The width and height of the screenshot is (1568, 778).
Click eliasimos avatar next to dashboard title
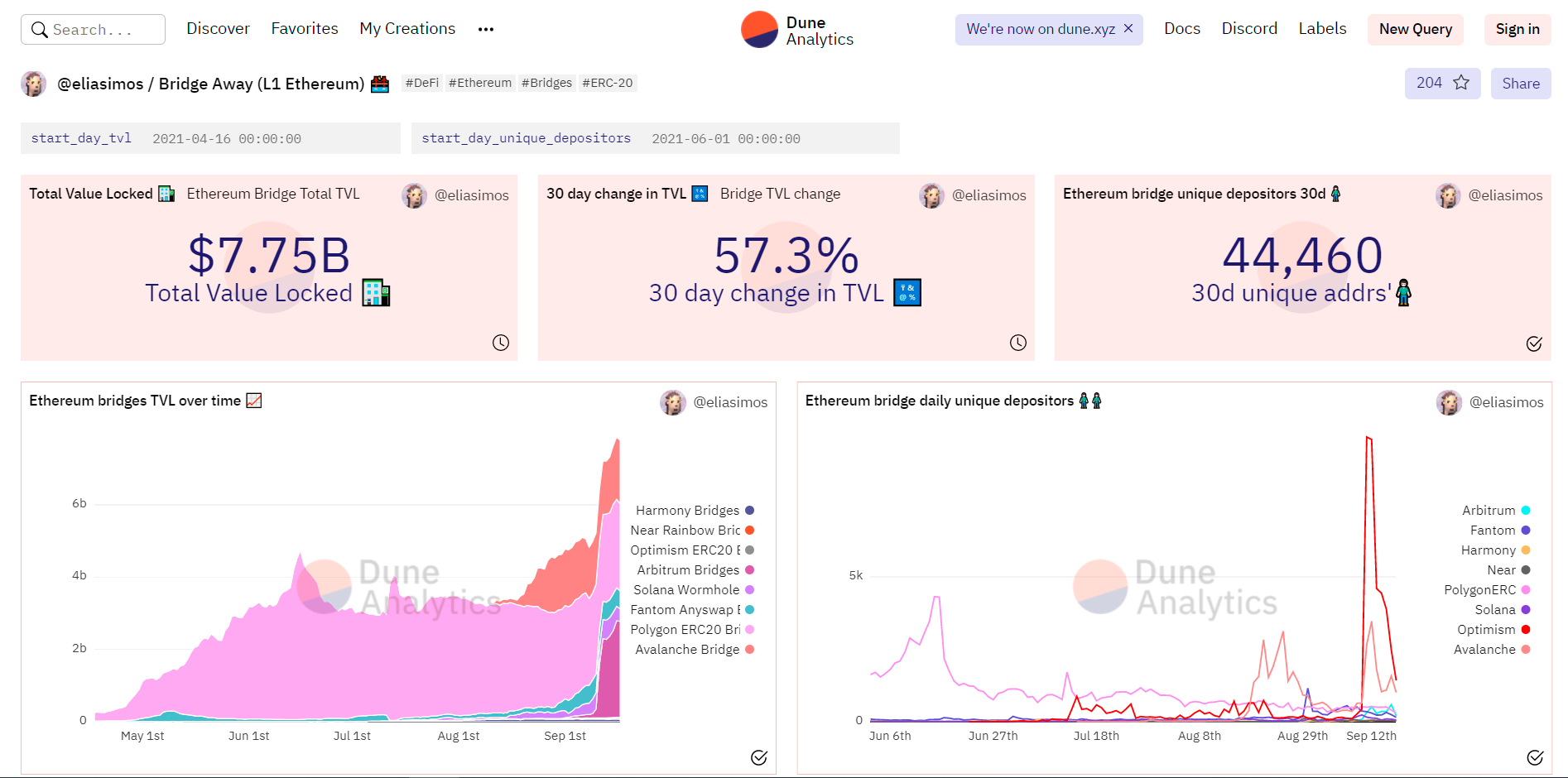coord(34,84)
